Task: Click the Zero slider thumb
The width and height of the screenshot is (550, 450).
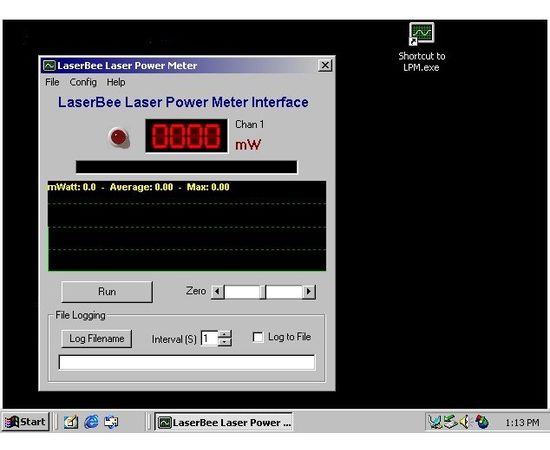Action: tap(263, 292)
